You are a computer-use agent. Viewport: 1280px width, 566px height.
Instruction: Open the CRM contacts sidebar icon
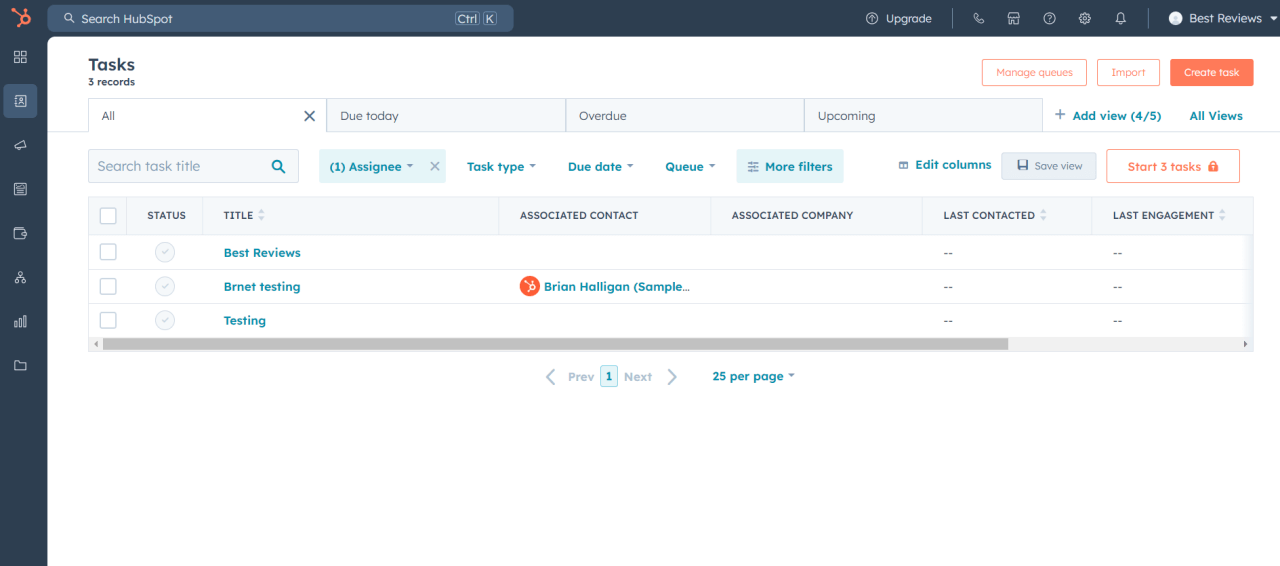20,101
